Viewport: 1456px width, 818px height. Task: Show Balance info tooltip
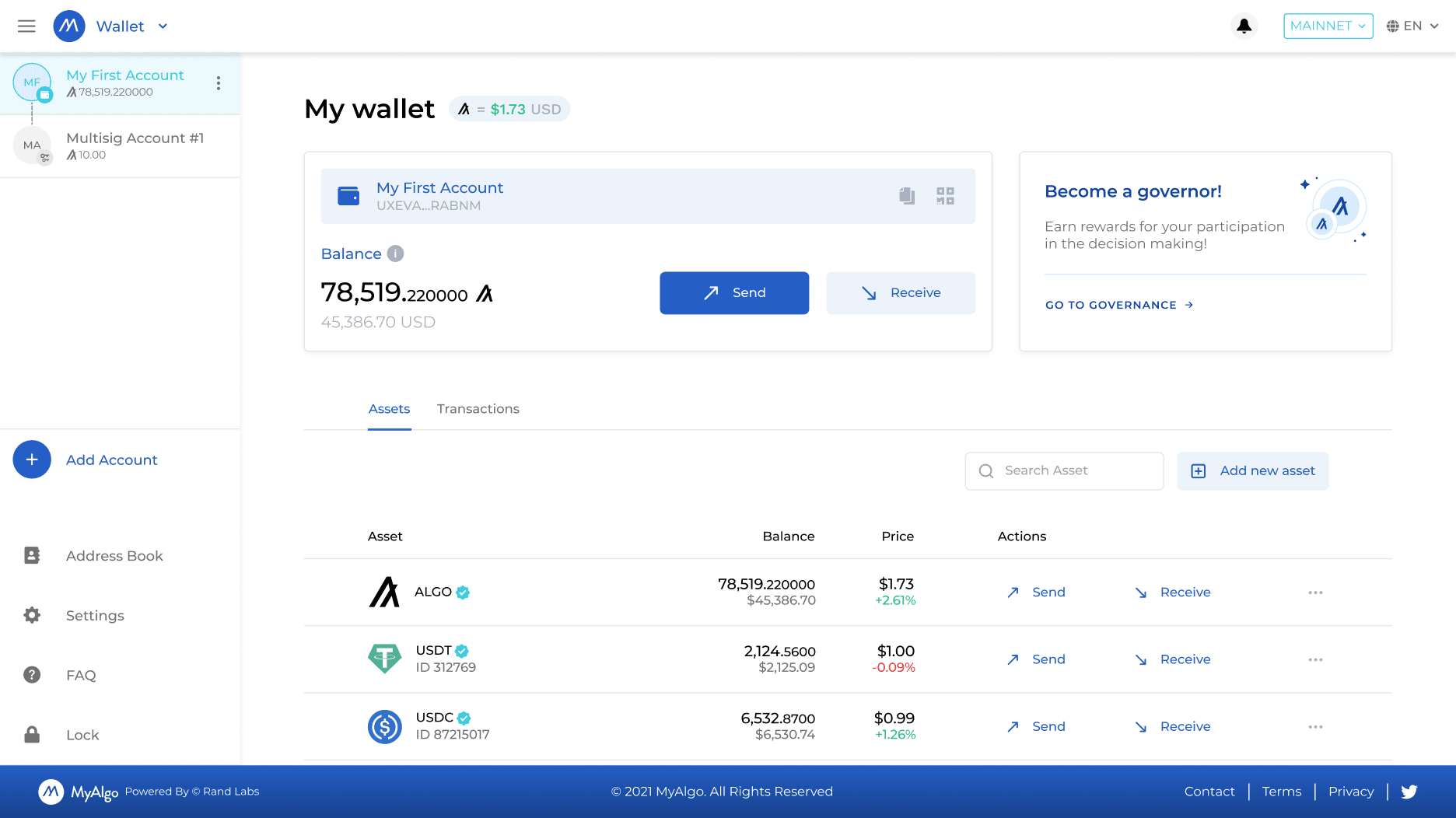(x=395, y=253)
